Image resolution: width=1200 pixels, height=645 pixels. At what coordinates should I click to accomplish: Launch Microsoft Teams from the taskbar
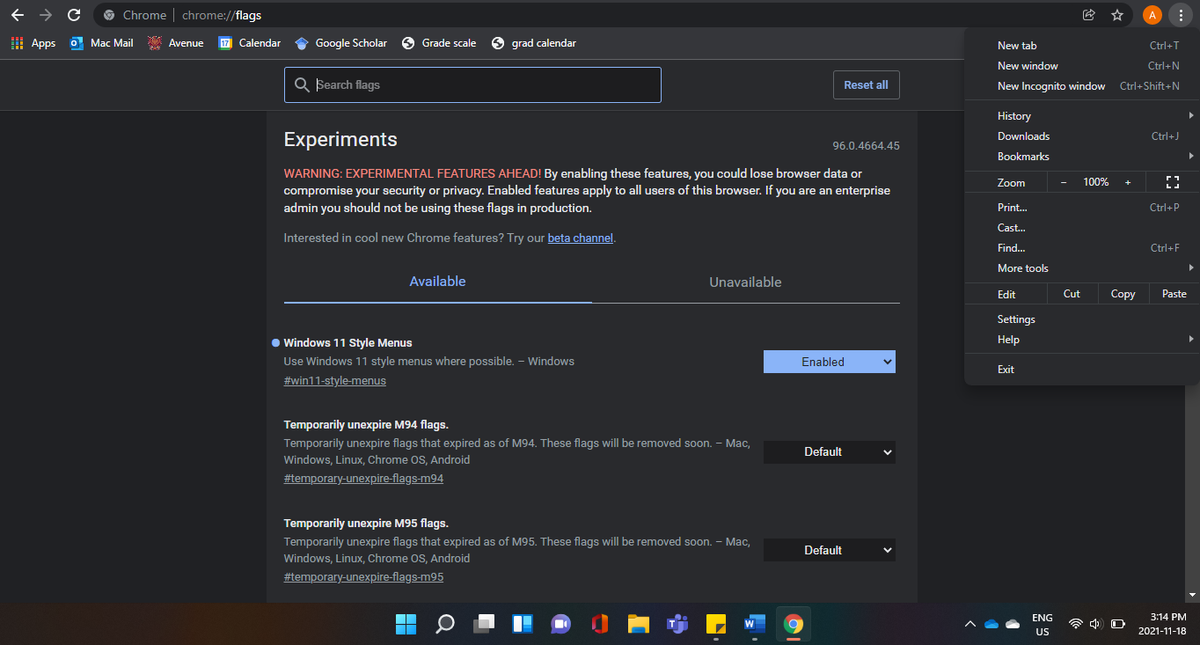[677, 624]
